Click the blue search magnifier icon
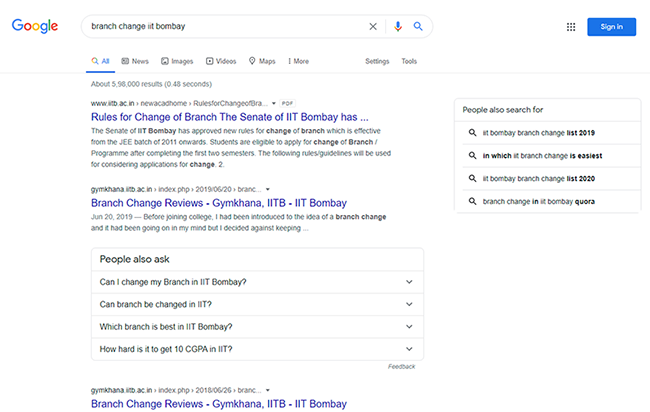This screenshot has width=650, height=412. point(418,27)
